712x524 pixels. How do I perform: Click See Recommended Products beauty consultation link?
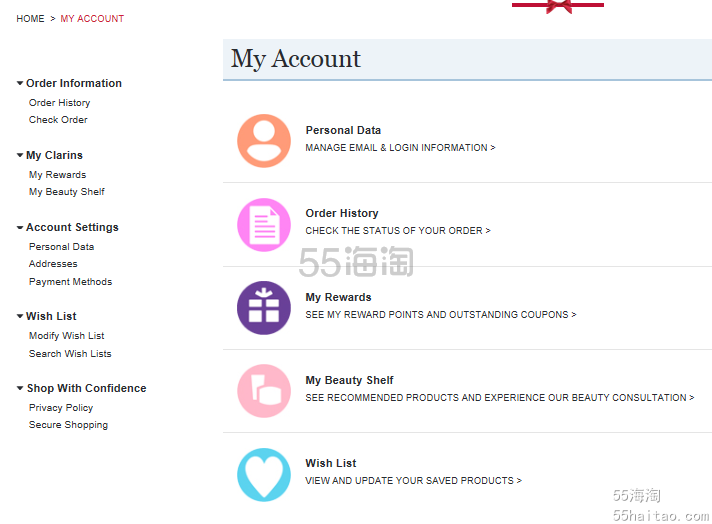[499, 398]
